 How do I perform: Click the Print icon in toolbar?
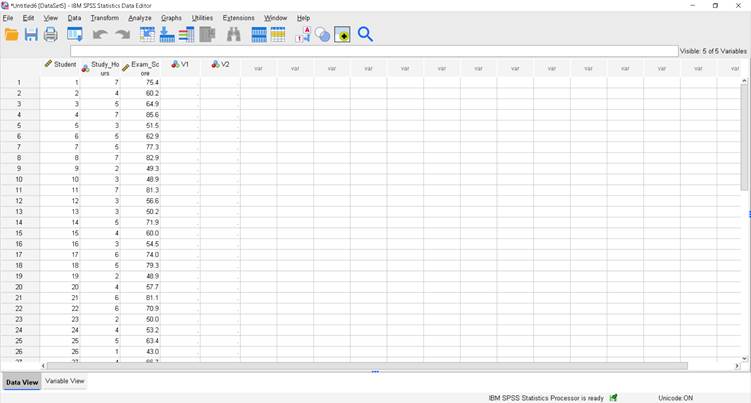coord(50,35)
